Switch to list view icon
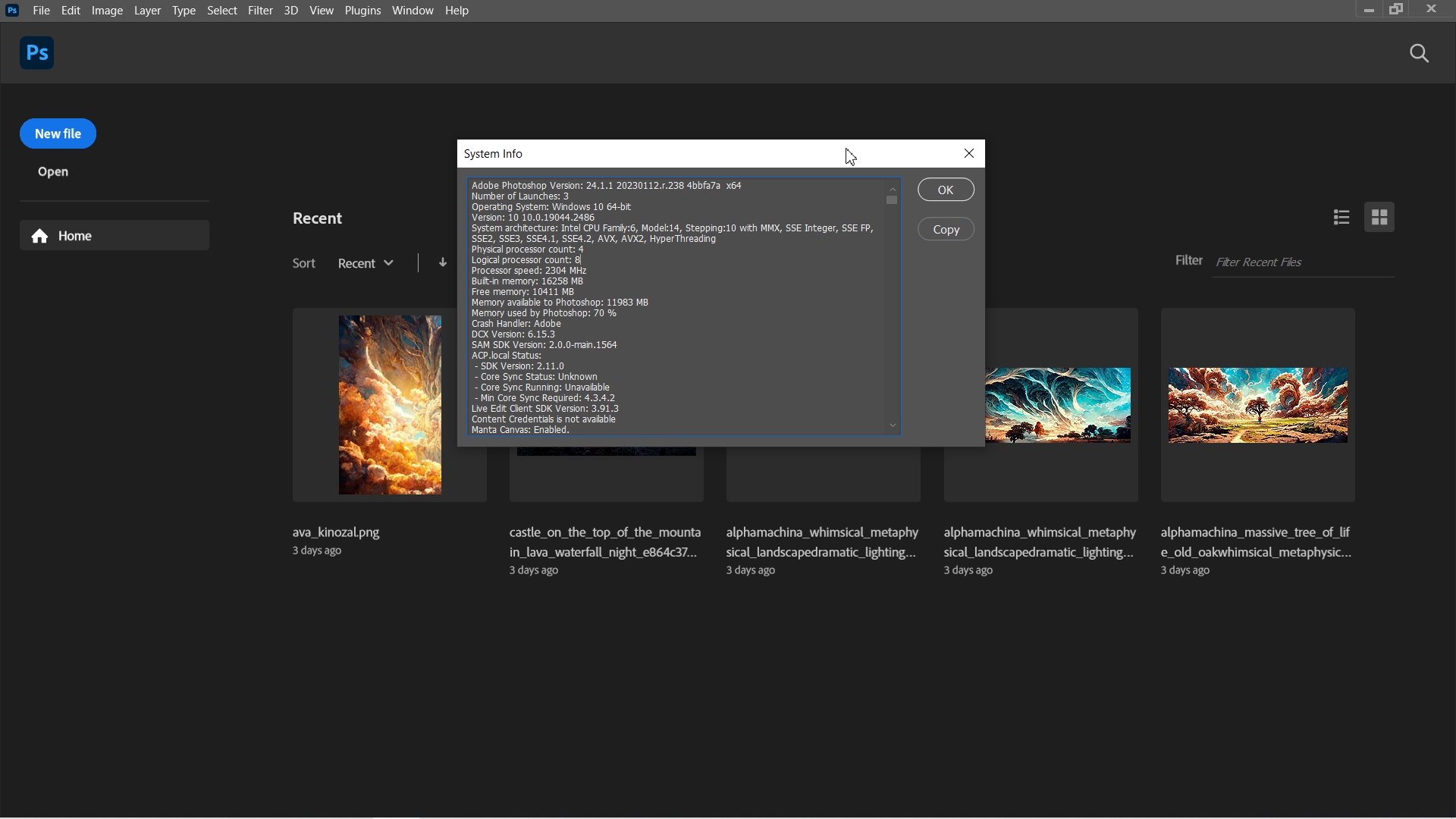 tap(1341, 218)
